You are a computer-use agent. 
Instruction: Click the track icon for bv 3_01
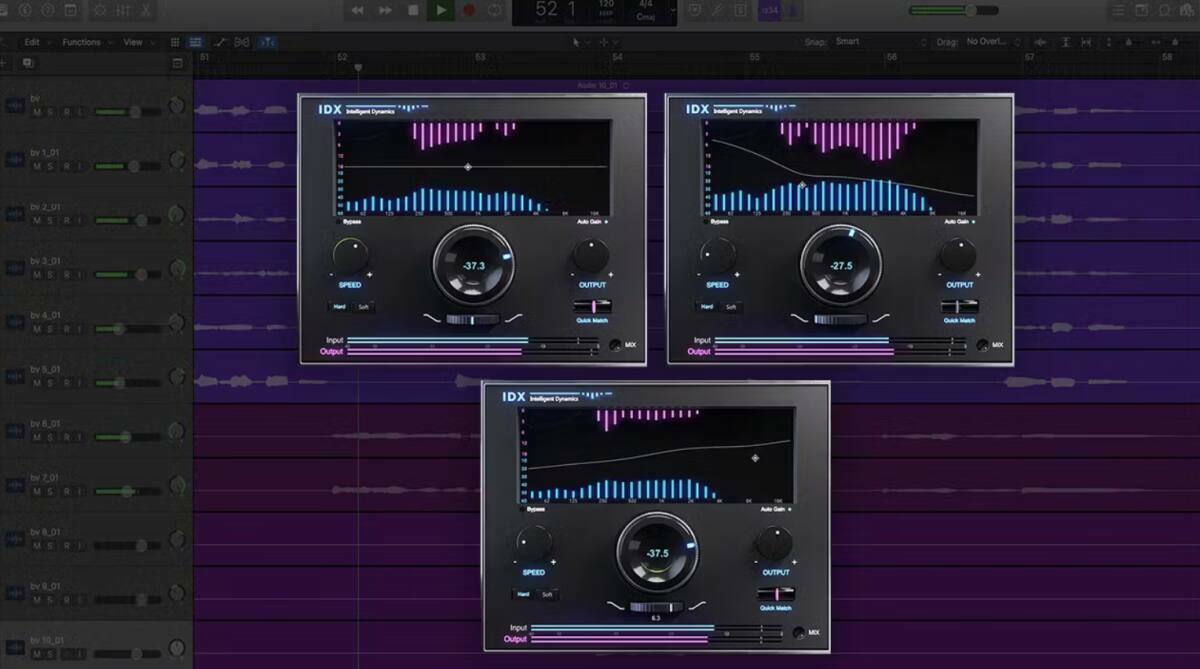point(15,268)
